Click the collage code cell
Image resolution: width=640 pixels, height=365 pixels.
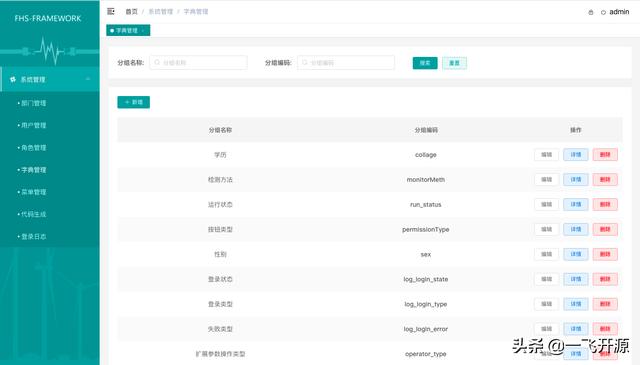(426, 155)
